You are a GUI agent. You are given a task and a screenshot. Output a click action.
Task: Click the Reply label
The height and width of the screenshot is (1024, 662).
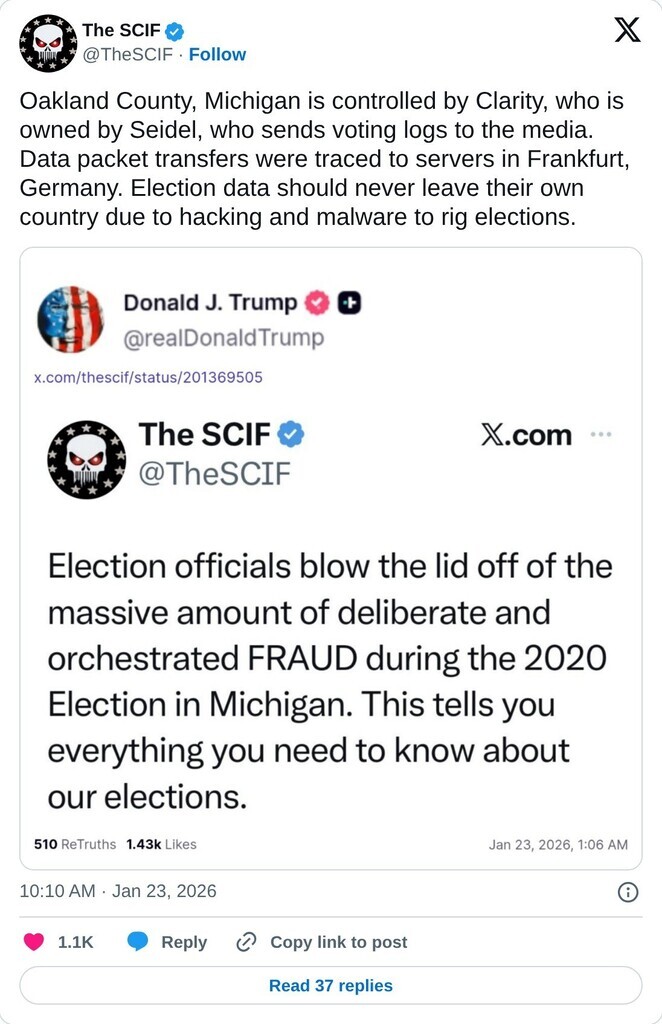[x=184, y=942]
